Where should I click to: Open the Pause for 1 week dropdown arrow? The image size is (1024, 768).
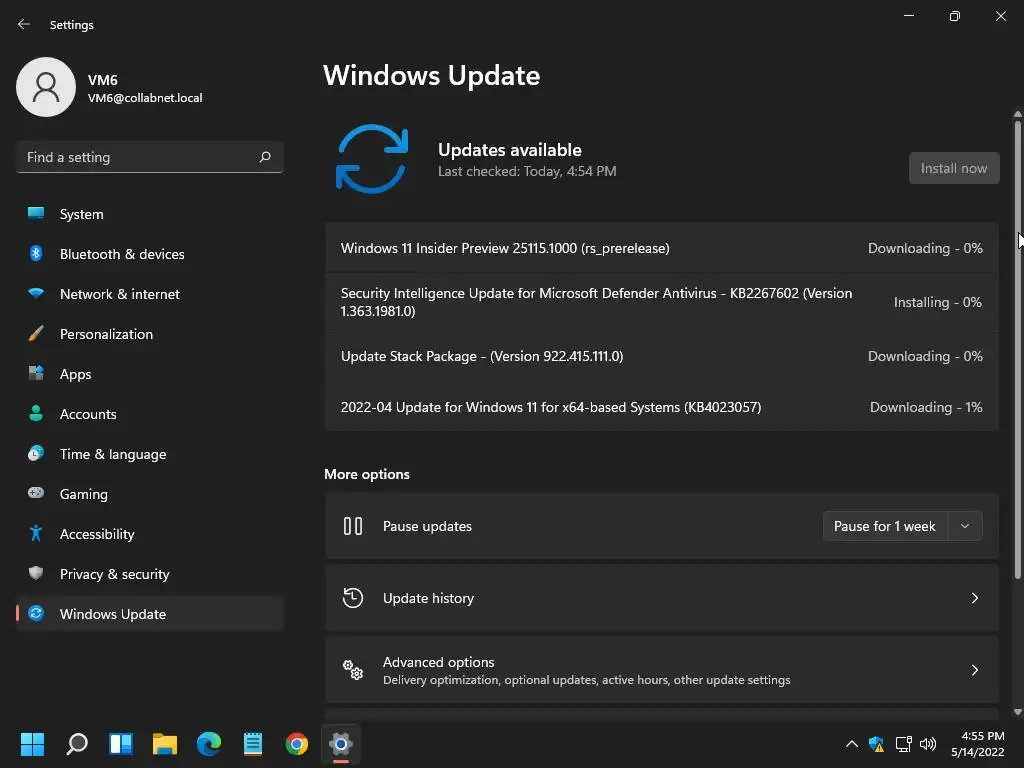pyautogui.click(x=965, y=526)
